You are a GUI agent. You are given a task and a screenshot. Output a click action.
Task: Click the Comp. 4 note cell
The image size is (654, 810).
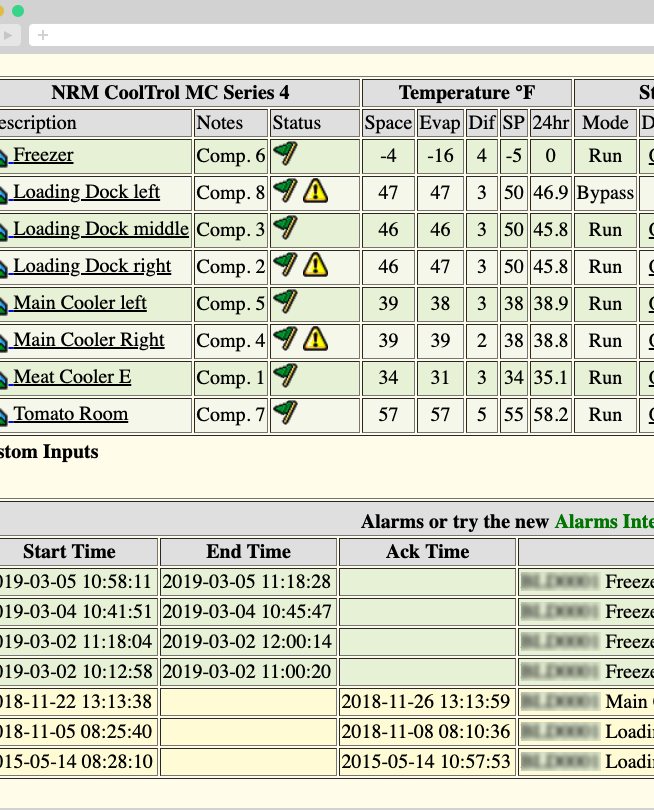coord(230,341)
